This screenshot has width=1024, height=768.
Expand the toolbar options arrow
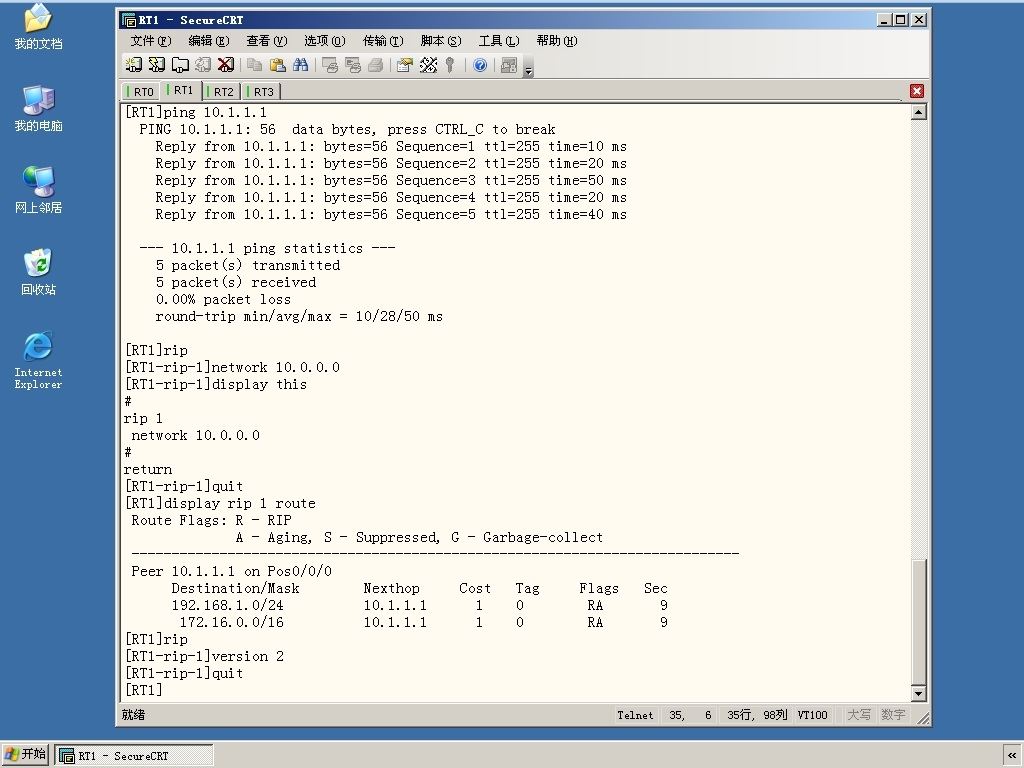click(x=529, y=69)
